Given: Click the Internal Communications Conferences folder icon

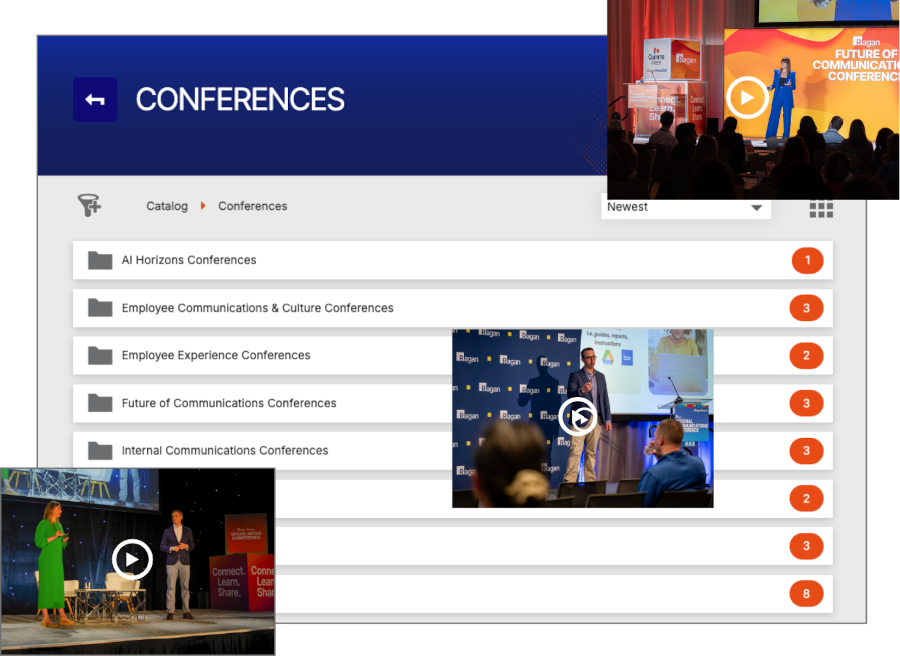Looking at the screenshot, I should [x=100, y=451].
